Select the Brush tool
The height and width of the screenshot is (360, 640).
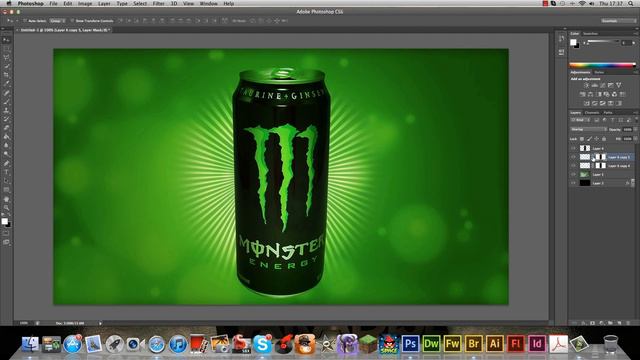point(7,101)
